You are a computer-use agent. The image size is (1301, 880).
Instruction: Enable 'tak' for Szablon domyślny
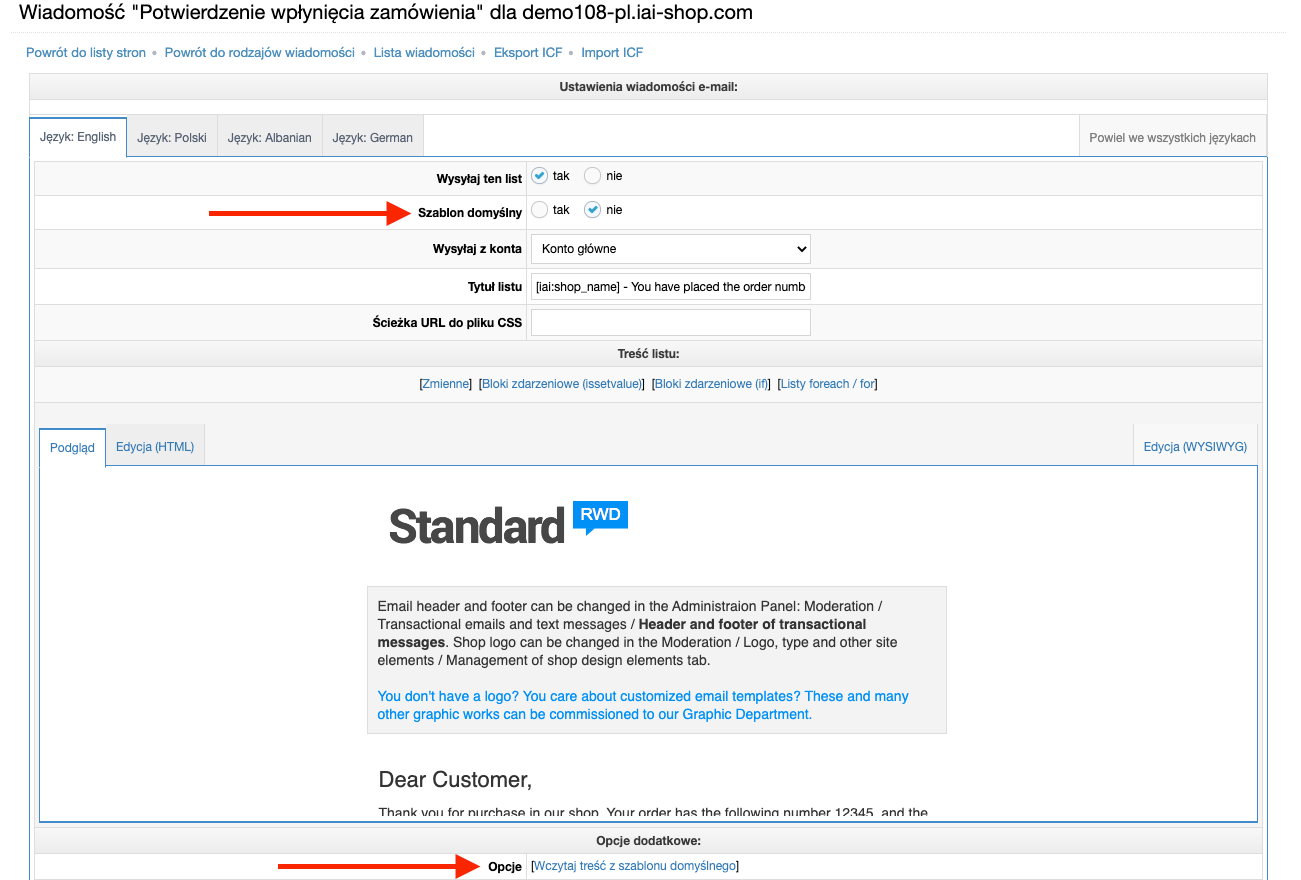click(540, 210)
